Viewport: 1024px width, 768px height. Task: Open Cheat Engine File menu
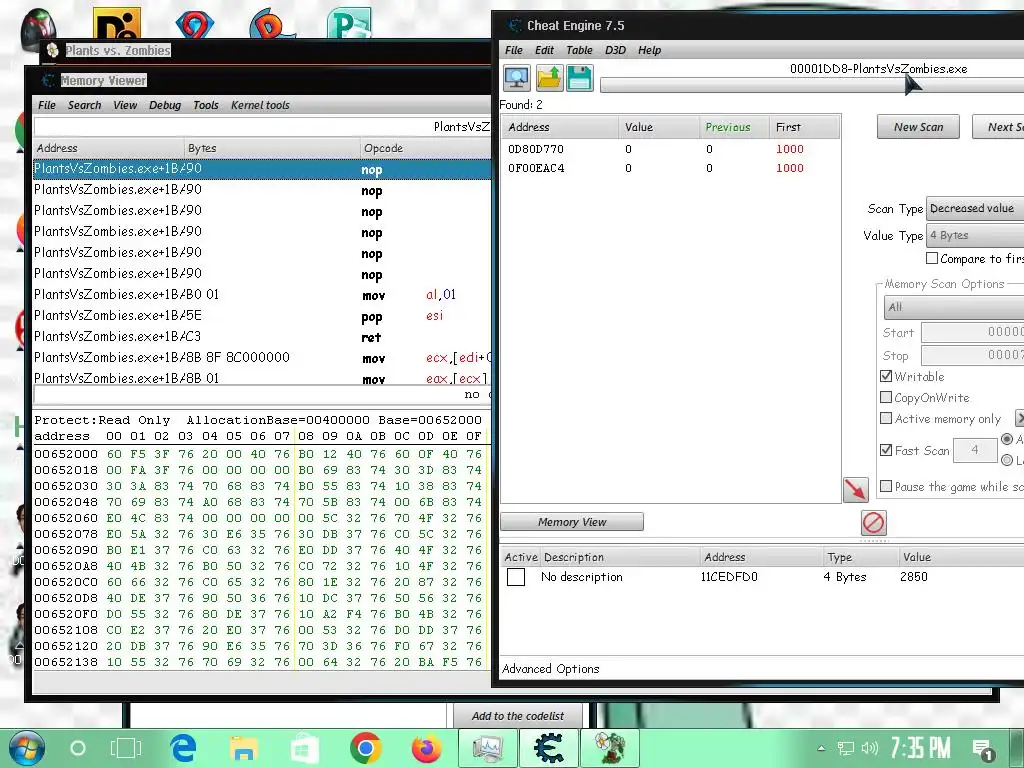point(514,50)
